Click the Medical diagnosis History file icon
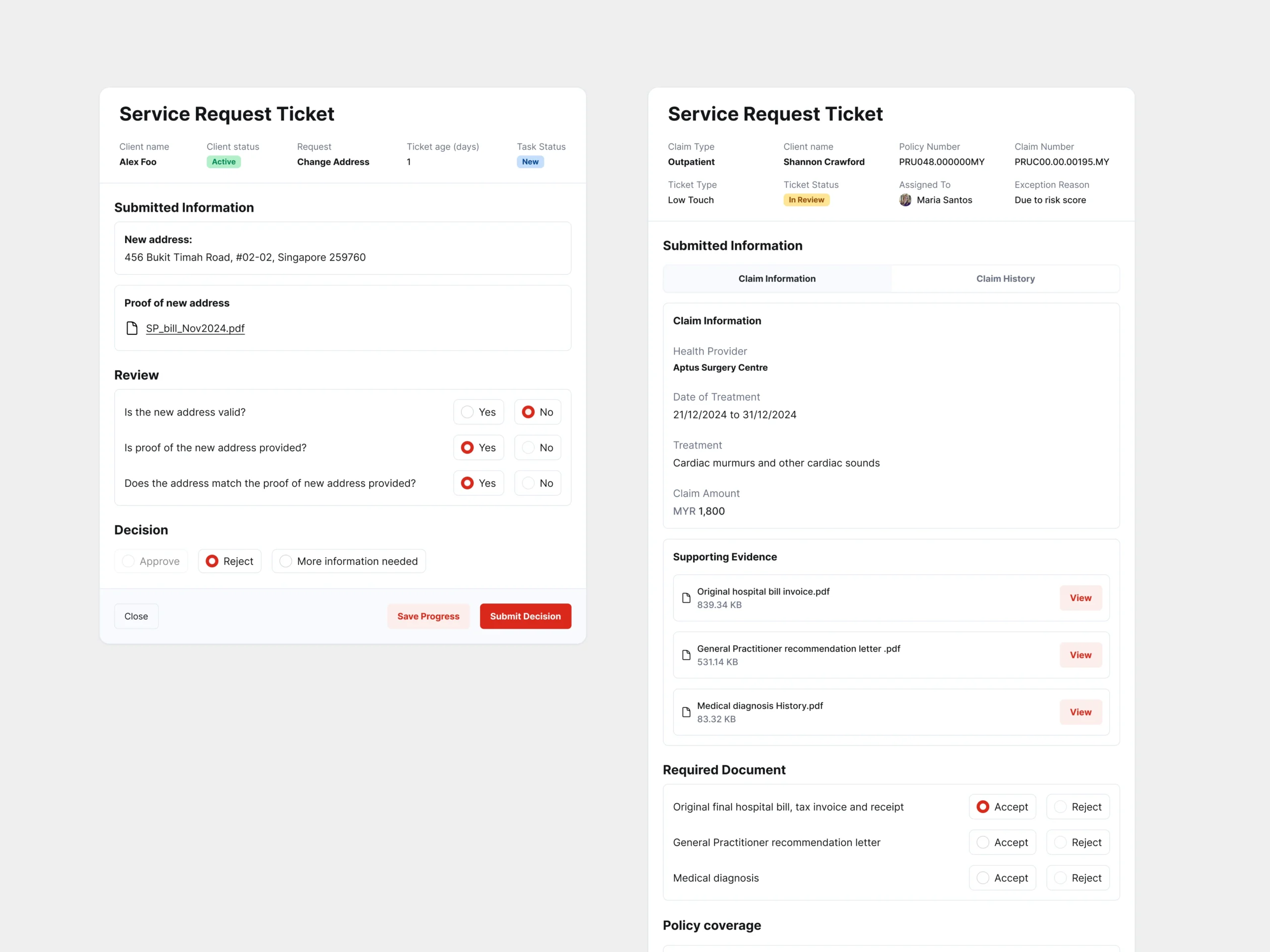Image resolution: width=1270 pixels, height=952 pixels. tap(686, 712)
